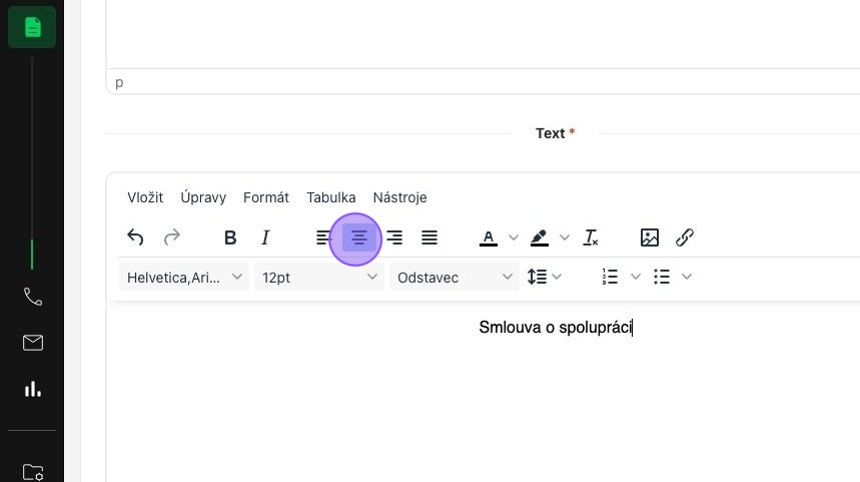The height and width of the screenshot is (482, 860).
Task: Toggle center alignment button
Action: (359, 237)
